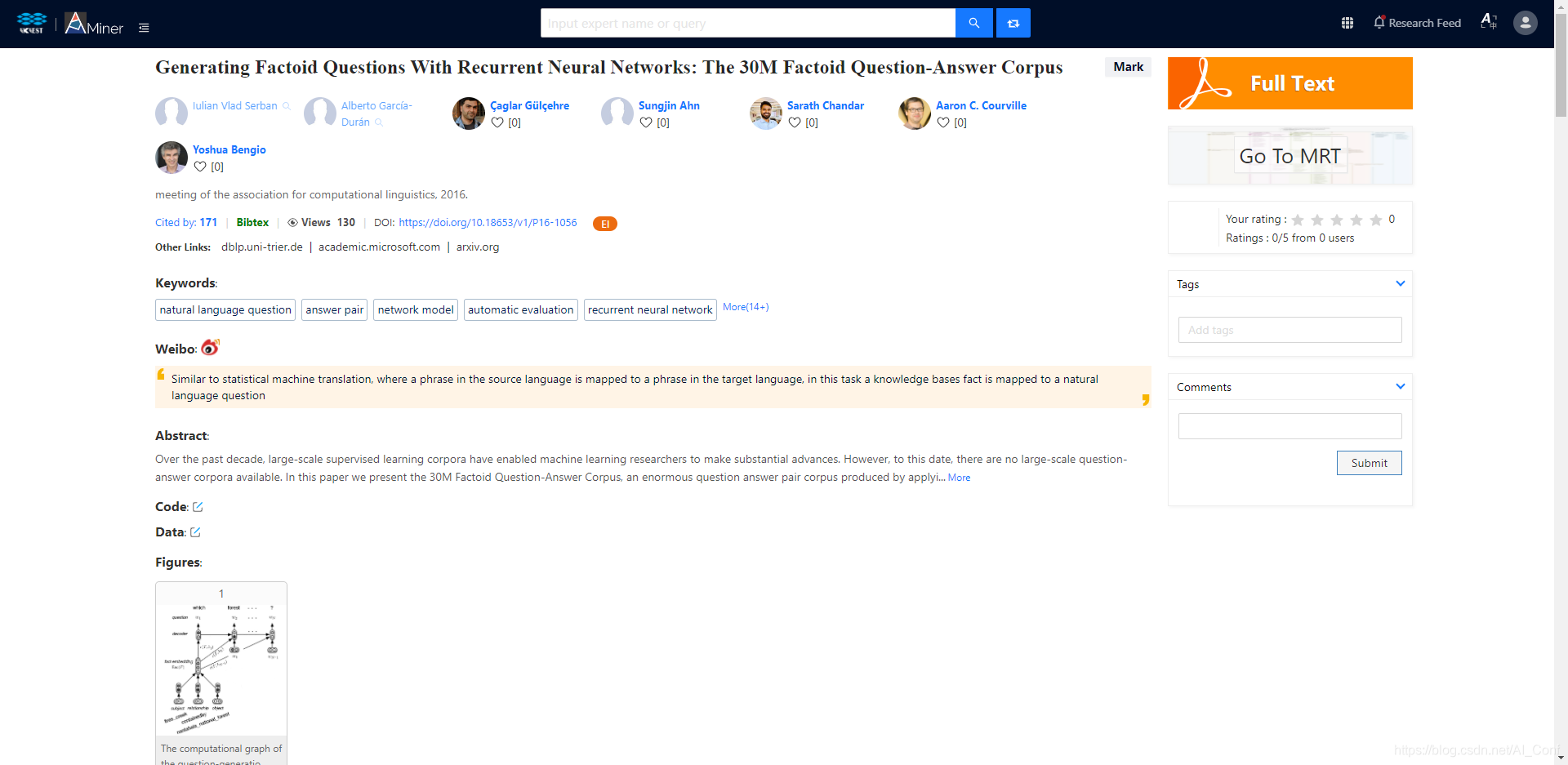Click the Go To MRT banner
The width and height of the screenshot is (1568, 765).
pos(1290,156)
